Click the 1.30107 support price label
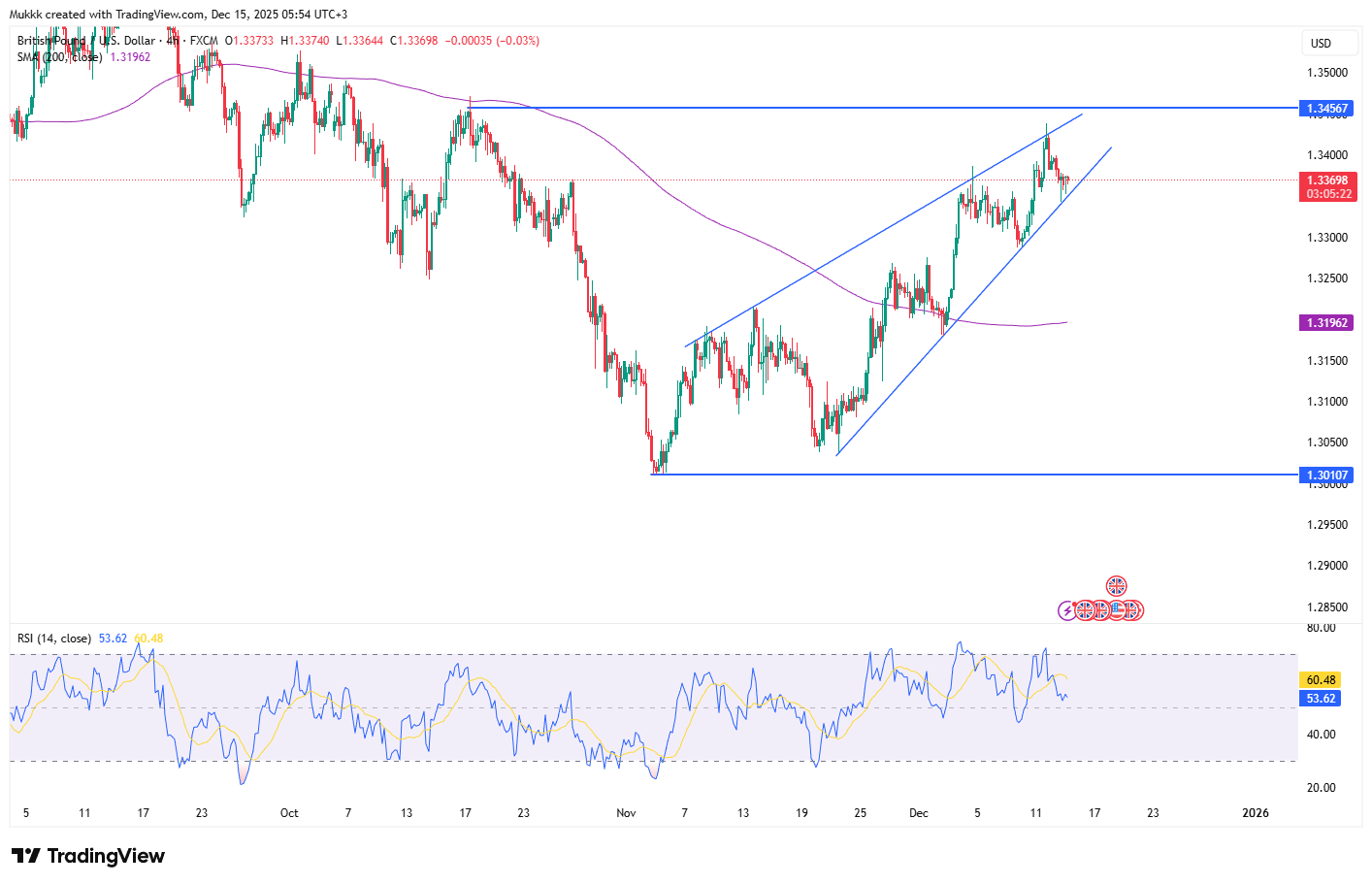The width and height of the screenshot is (1372, 885). 1325,475
